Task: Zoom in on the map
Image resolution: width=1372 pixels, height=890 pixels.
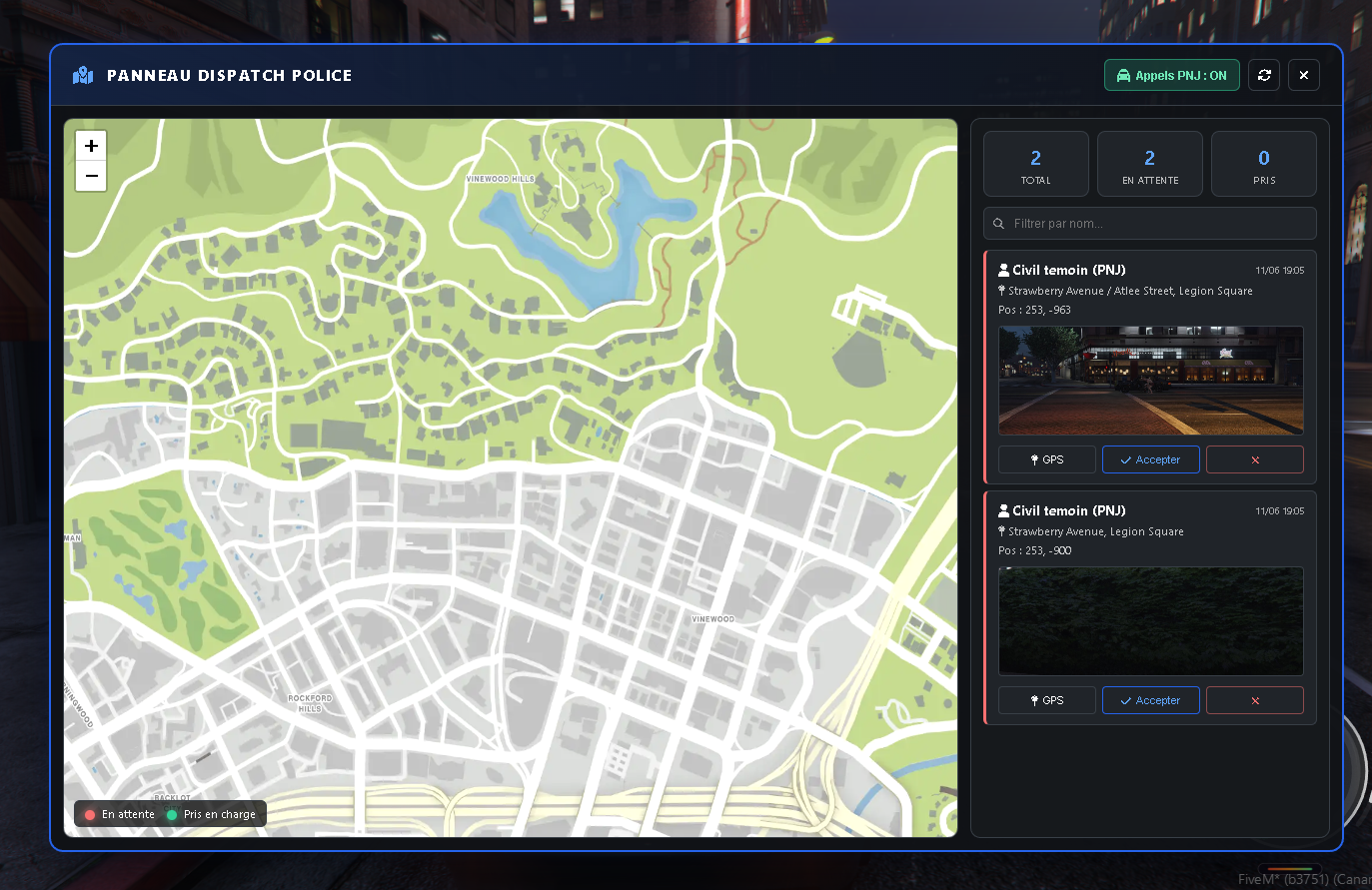Action: tap(91, 146)
